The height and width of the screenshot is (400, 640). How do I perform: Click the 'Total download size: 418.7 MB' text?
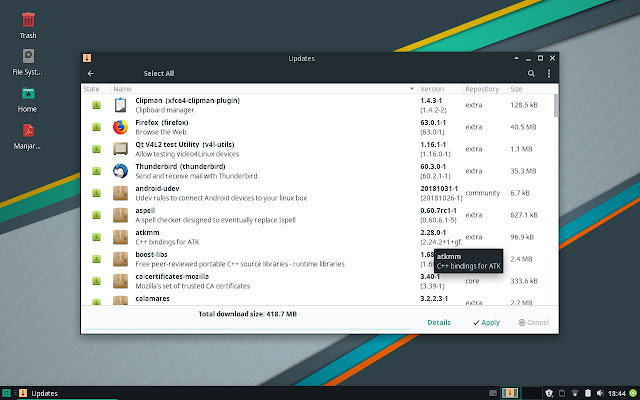(248, 314)
